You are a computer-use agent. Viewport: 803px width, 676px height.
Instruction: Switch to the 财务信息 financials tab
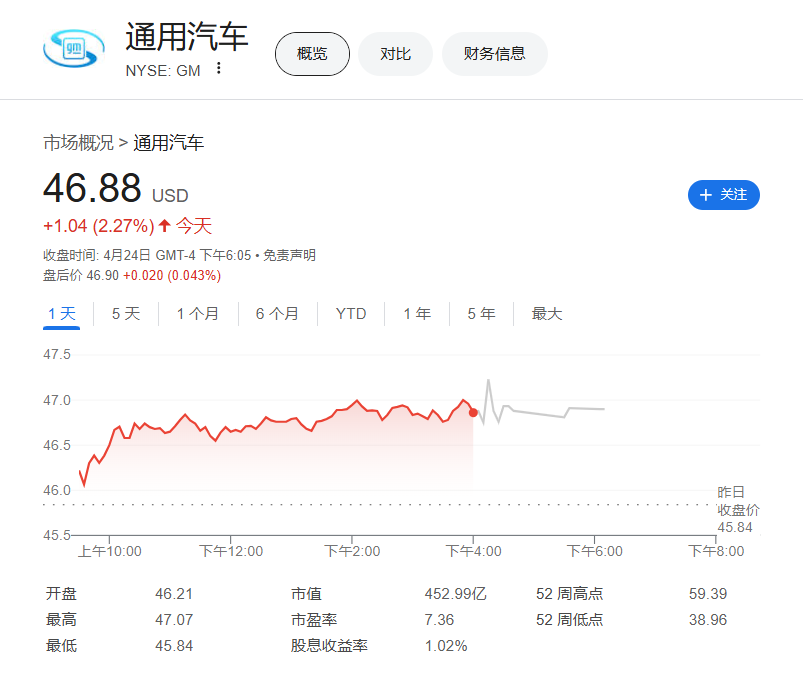coord(495,54)
